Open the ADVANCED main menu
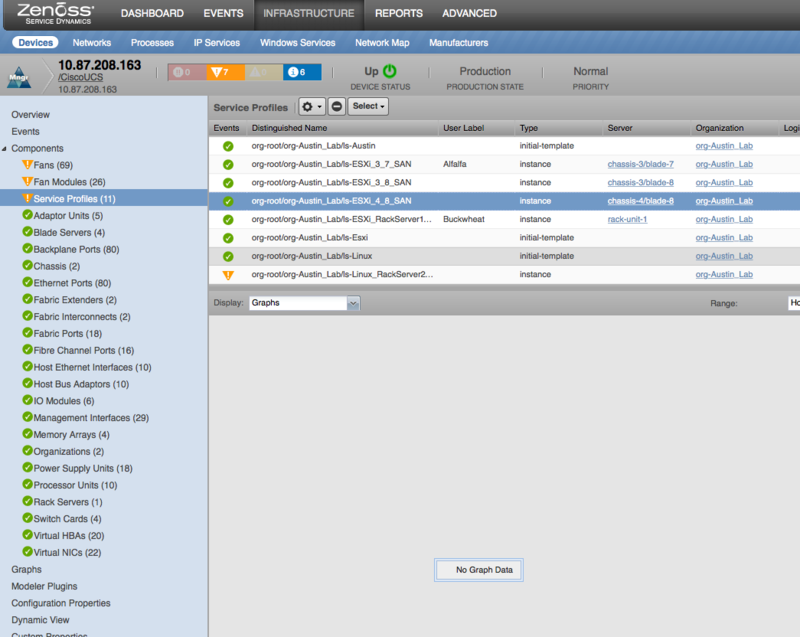 [x=469, y=14]
